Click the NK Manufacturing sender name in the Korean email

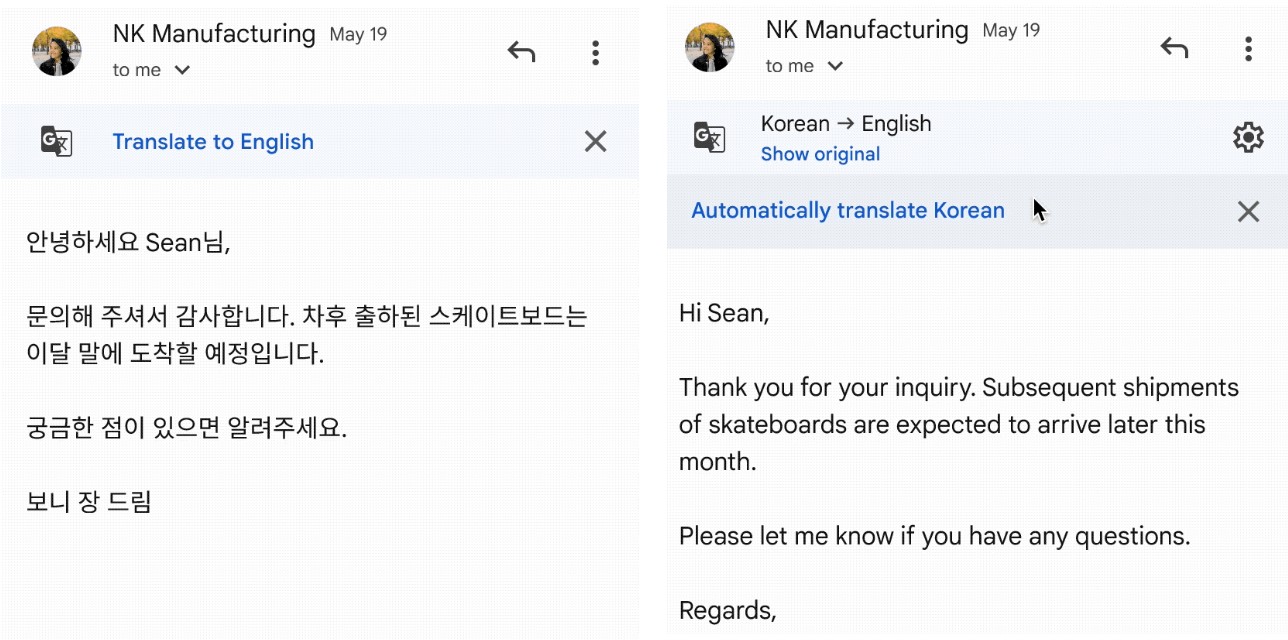pos(214,34)
